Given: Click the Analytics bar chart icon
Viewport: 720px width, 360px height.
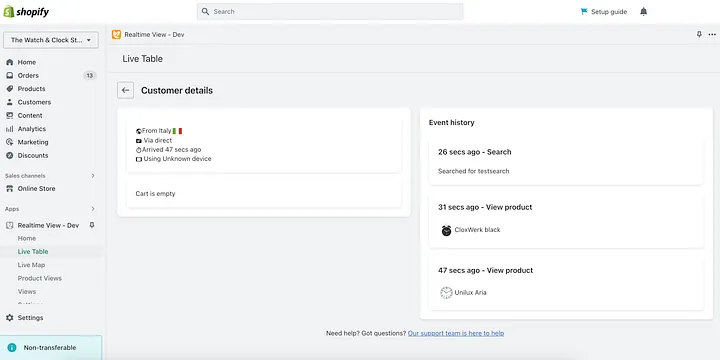Looking at the screenshot, I should tap(10, 129).
